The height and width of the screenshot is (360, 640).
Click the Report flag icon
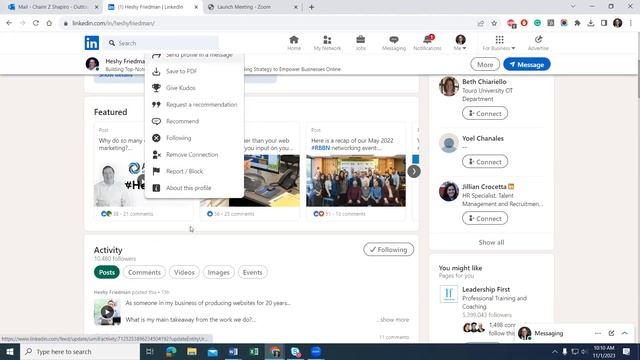pyautogui.click(x=156, y=171)
